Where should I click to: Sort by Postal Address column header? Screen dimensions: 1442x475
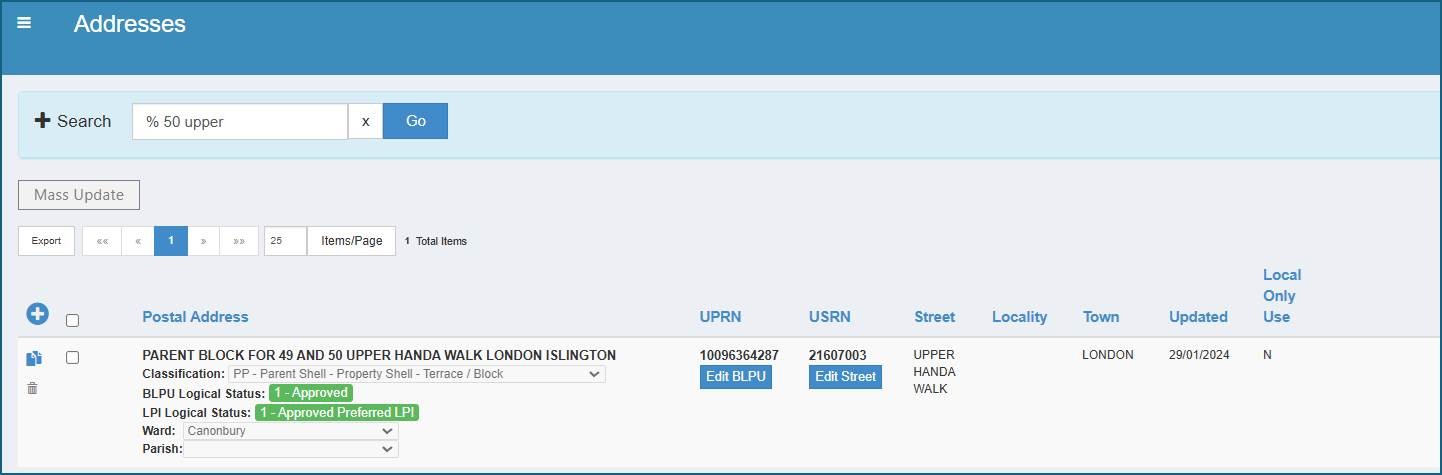(195, 317)
